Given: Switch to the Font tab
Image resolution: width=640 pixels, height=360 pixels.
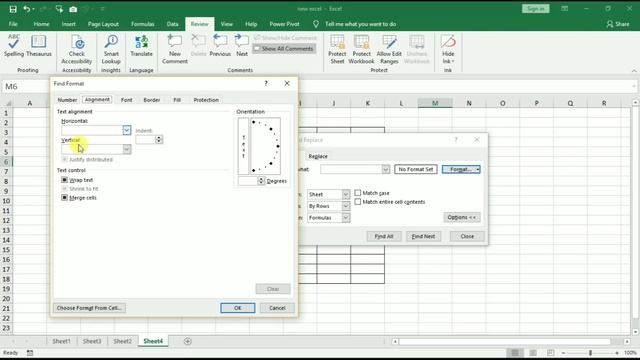Looking at the screenshot, I should point(127,100).
